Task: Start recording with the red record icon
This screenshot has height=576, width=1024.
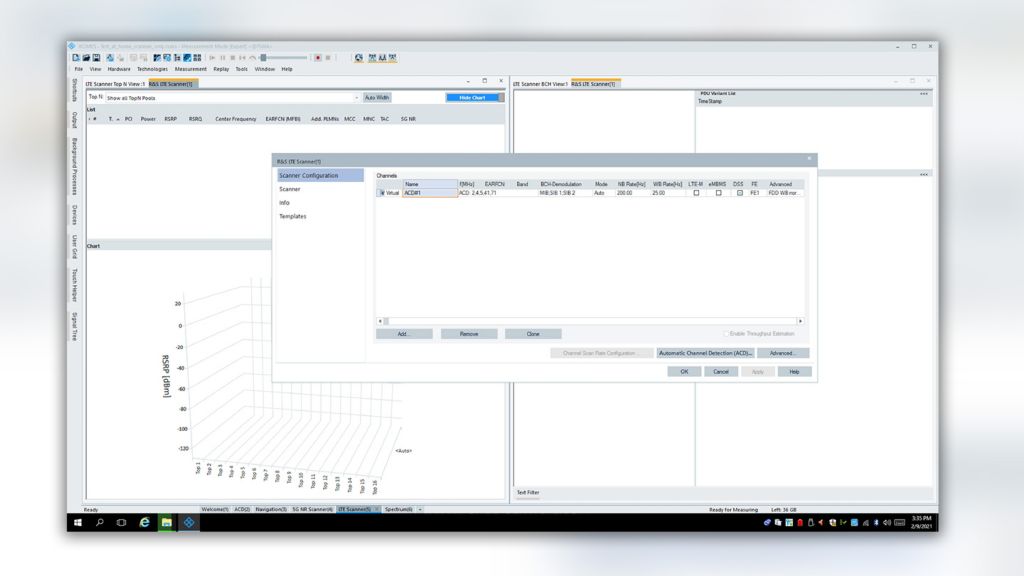Action: click(x=318, y=58)
